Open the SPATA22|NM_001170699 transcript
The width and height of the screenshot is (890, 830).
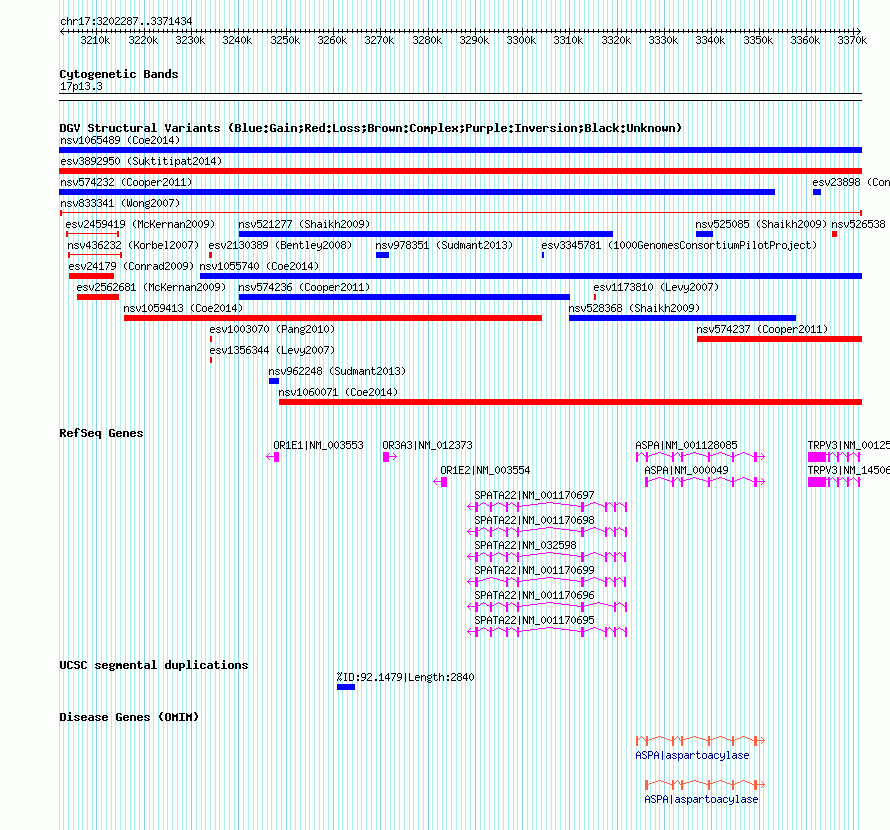point(547,581)
